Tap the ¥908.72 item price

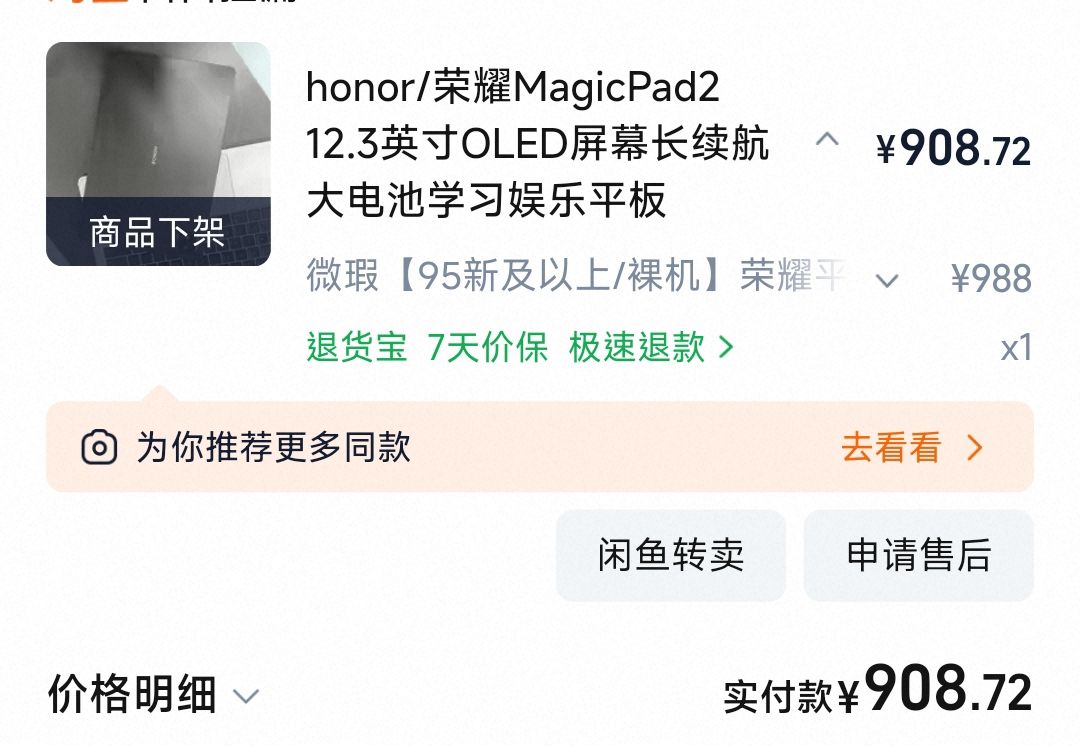(x=953, y=148)
